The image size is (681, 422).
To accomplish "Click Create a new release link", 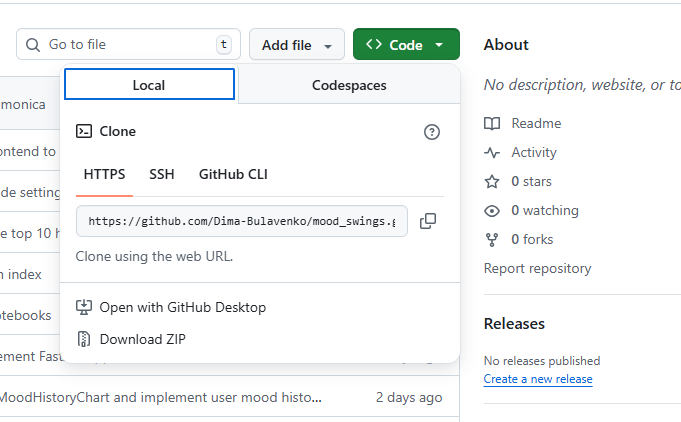I will (x=538, y=379).
